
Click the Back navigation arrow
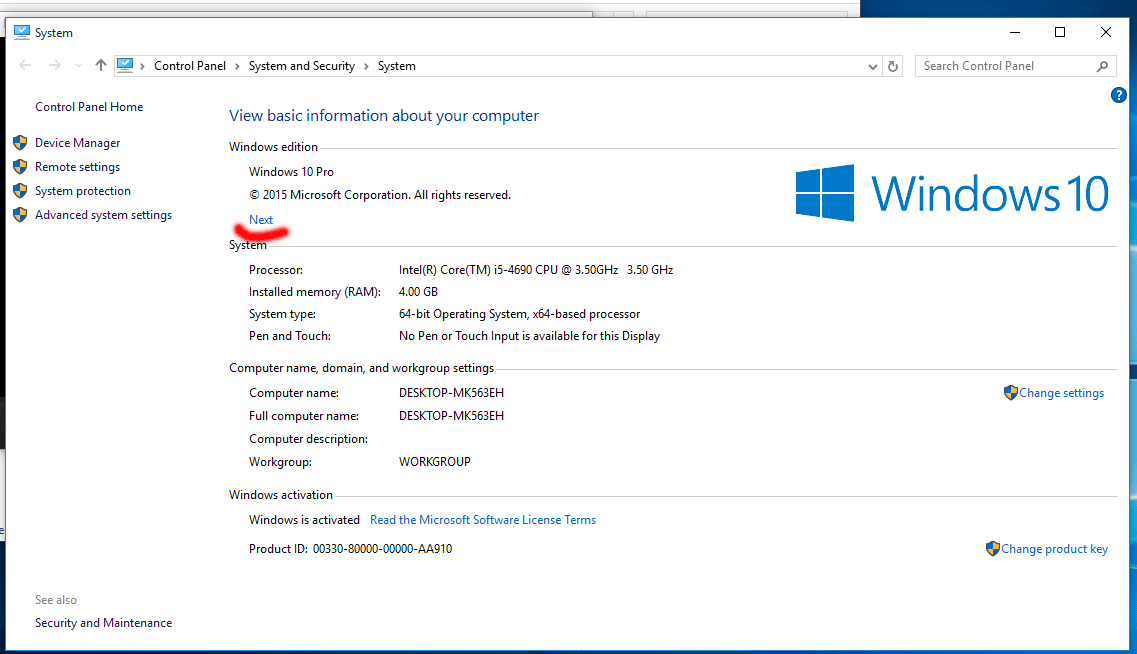[25, 65]
